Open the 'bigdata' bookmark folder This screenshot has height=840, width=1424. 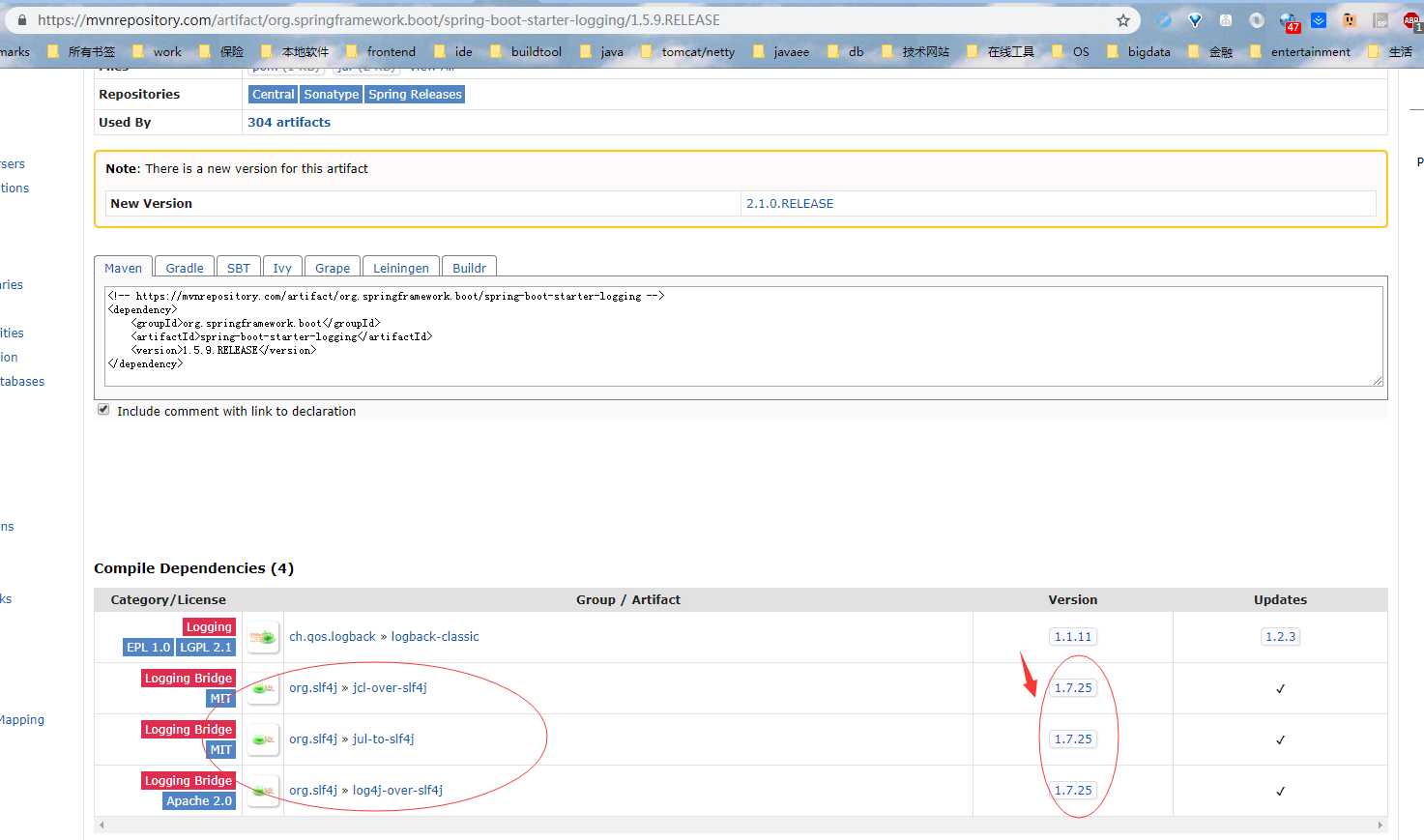(1139, 52)
